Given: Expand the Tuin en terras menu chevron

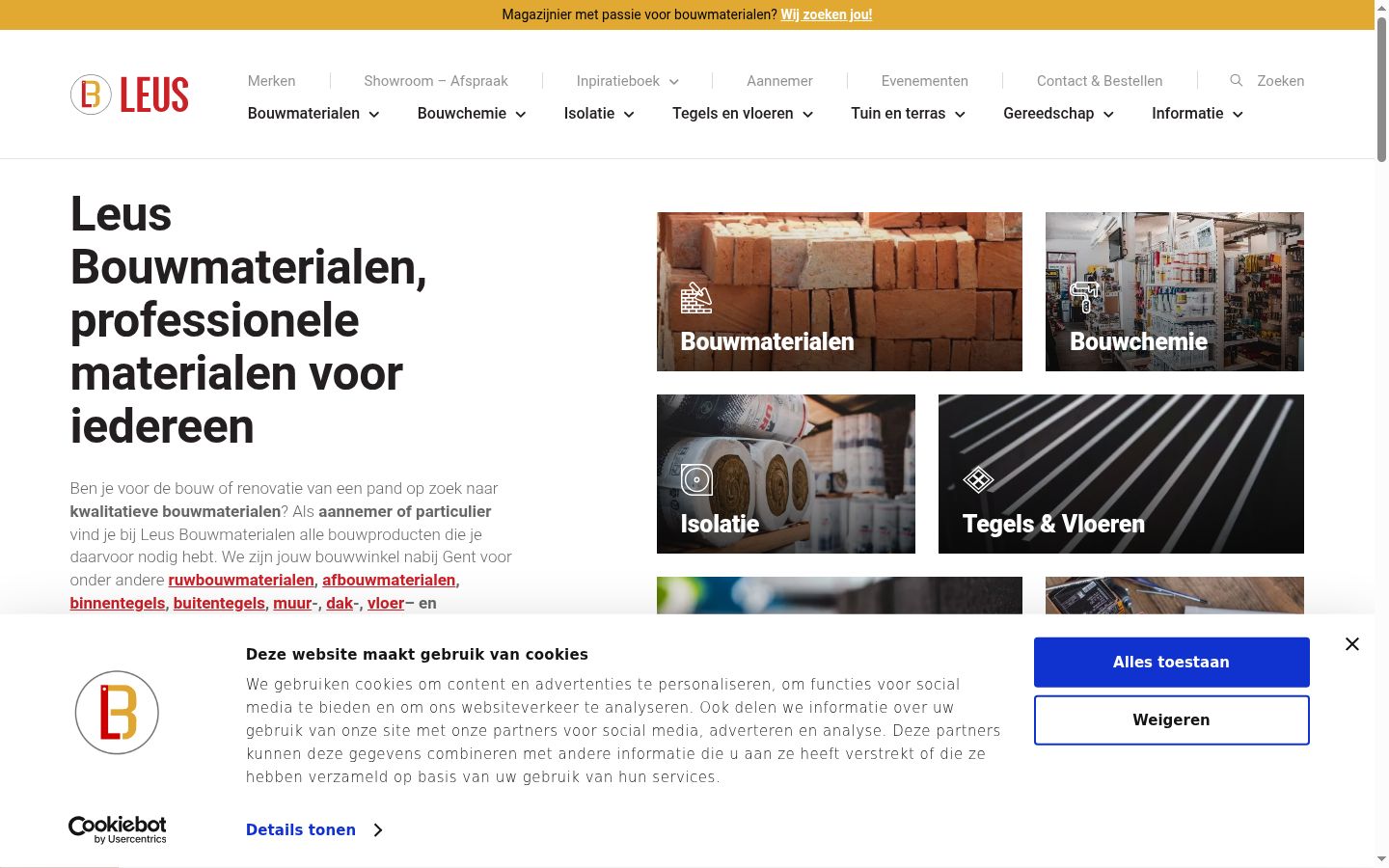Looking at the screenshot, I should point(960,114).
